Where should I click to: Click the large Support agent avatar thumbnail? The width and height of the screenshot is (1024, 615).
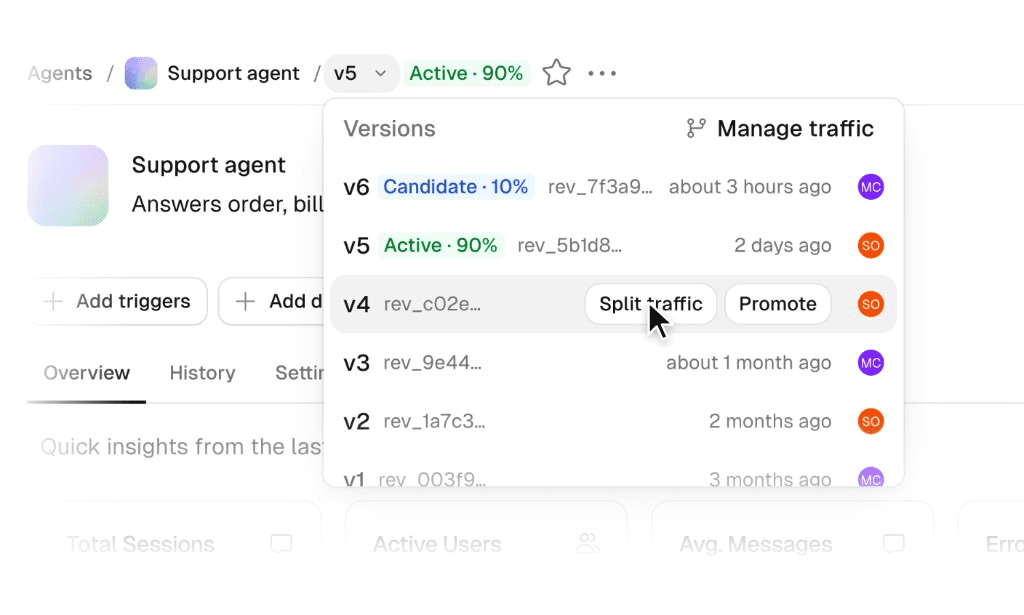pyautogui.click(x=68, y=185)
